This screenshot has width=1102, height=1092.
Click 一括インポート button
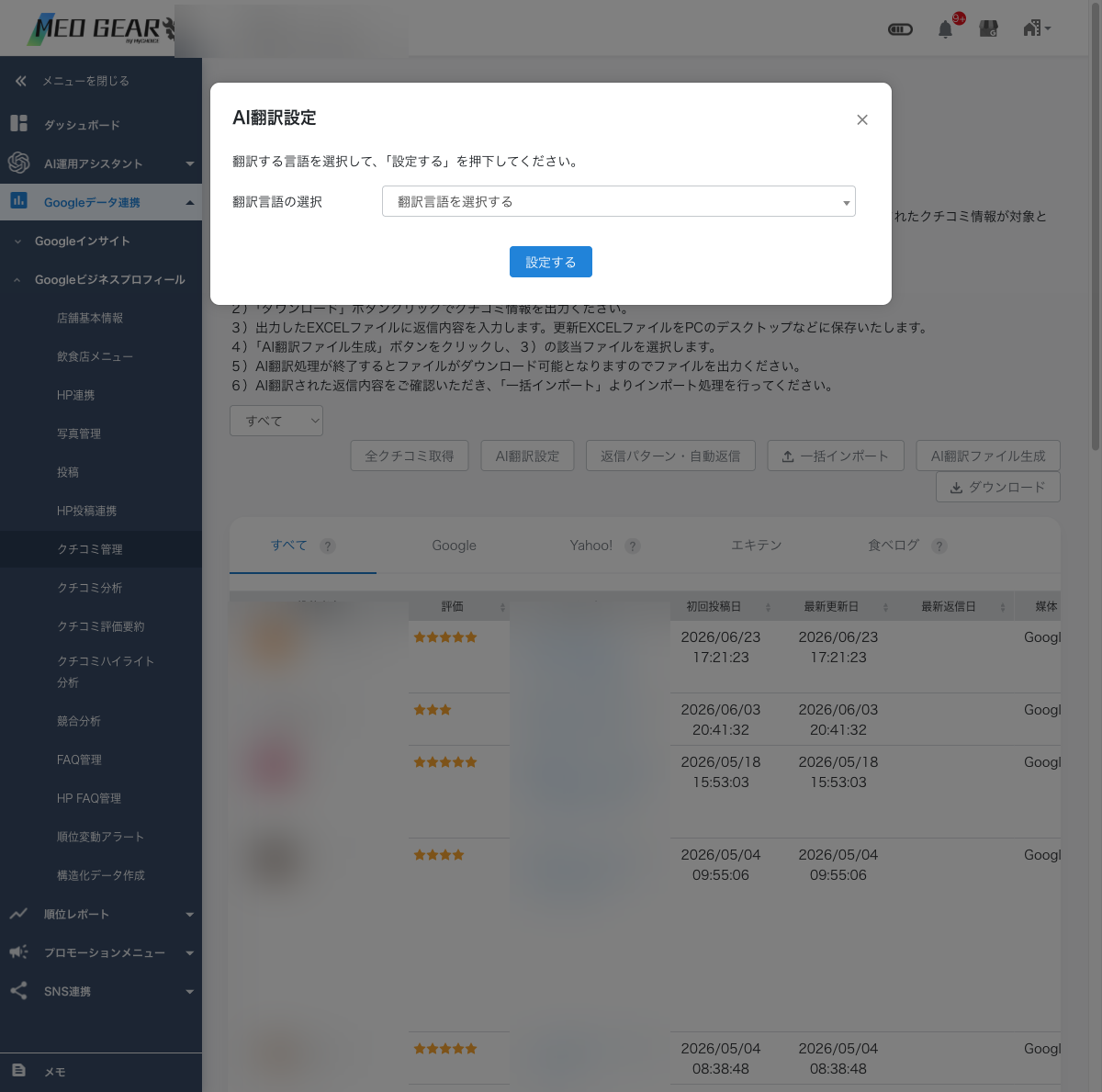point(836,456)
